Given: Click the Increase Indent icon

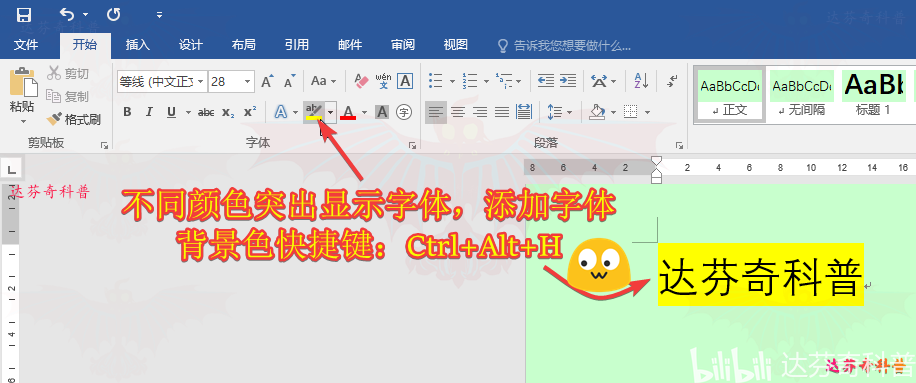Looking at the screenshot, I should tap(567, 81).
